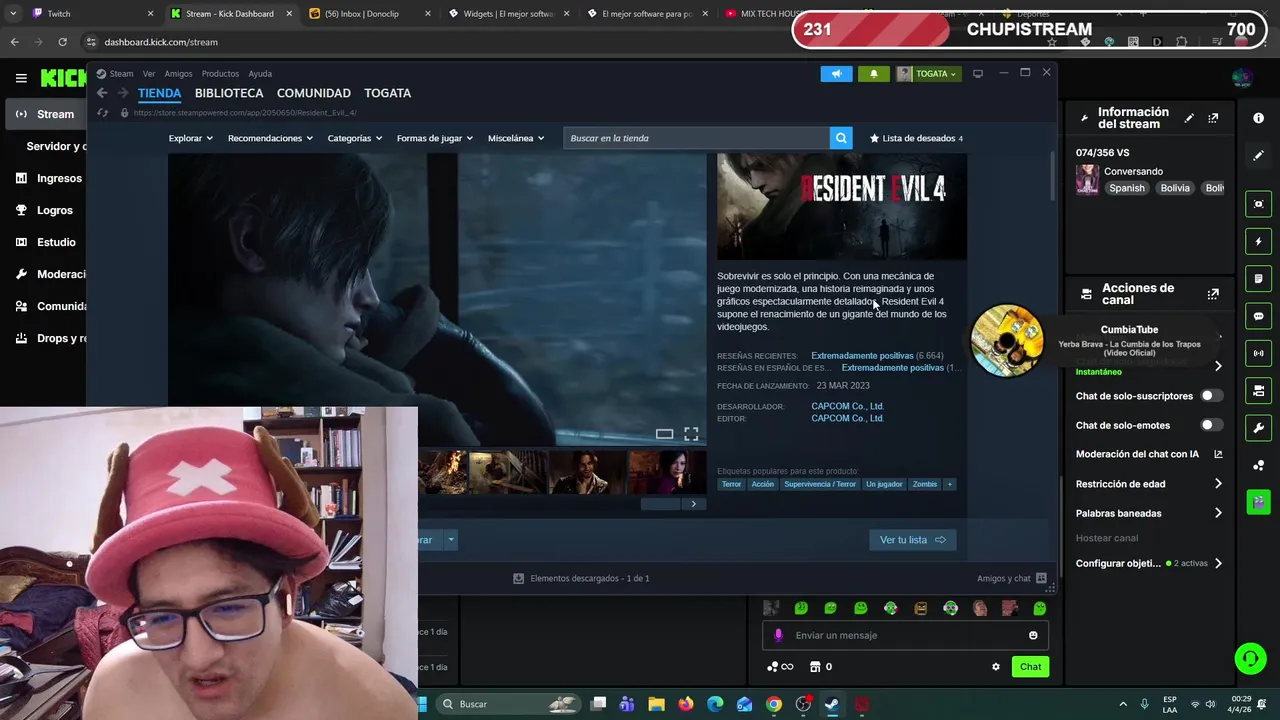Select Logros in Kick sidebar
This screenshot has height=720, width=1280.
[x=44, y=210]
